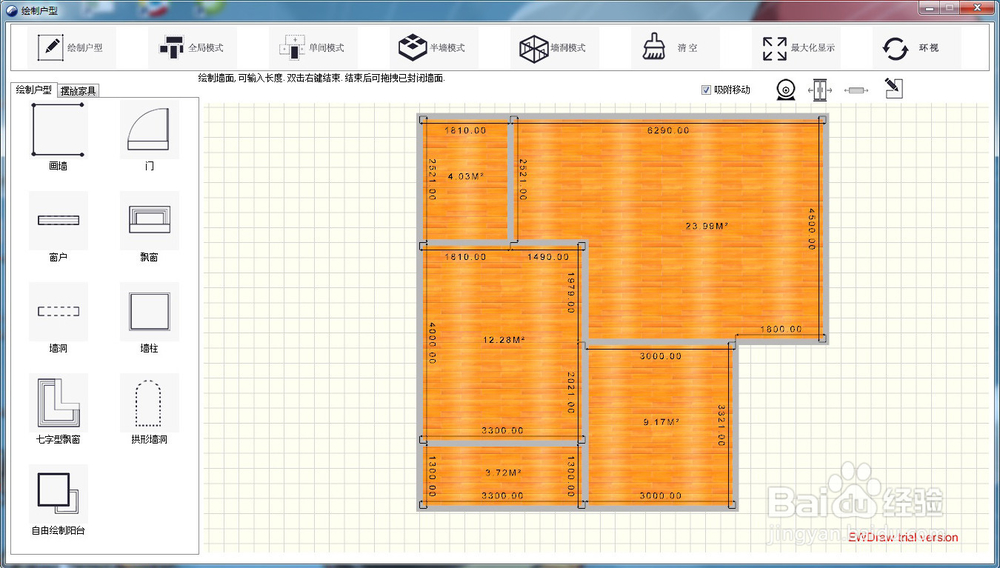Click the webcam camera icon
Viewport: 1000px width, 568px height.
(x=786, y=89)
